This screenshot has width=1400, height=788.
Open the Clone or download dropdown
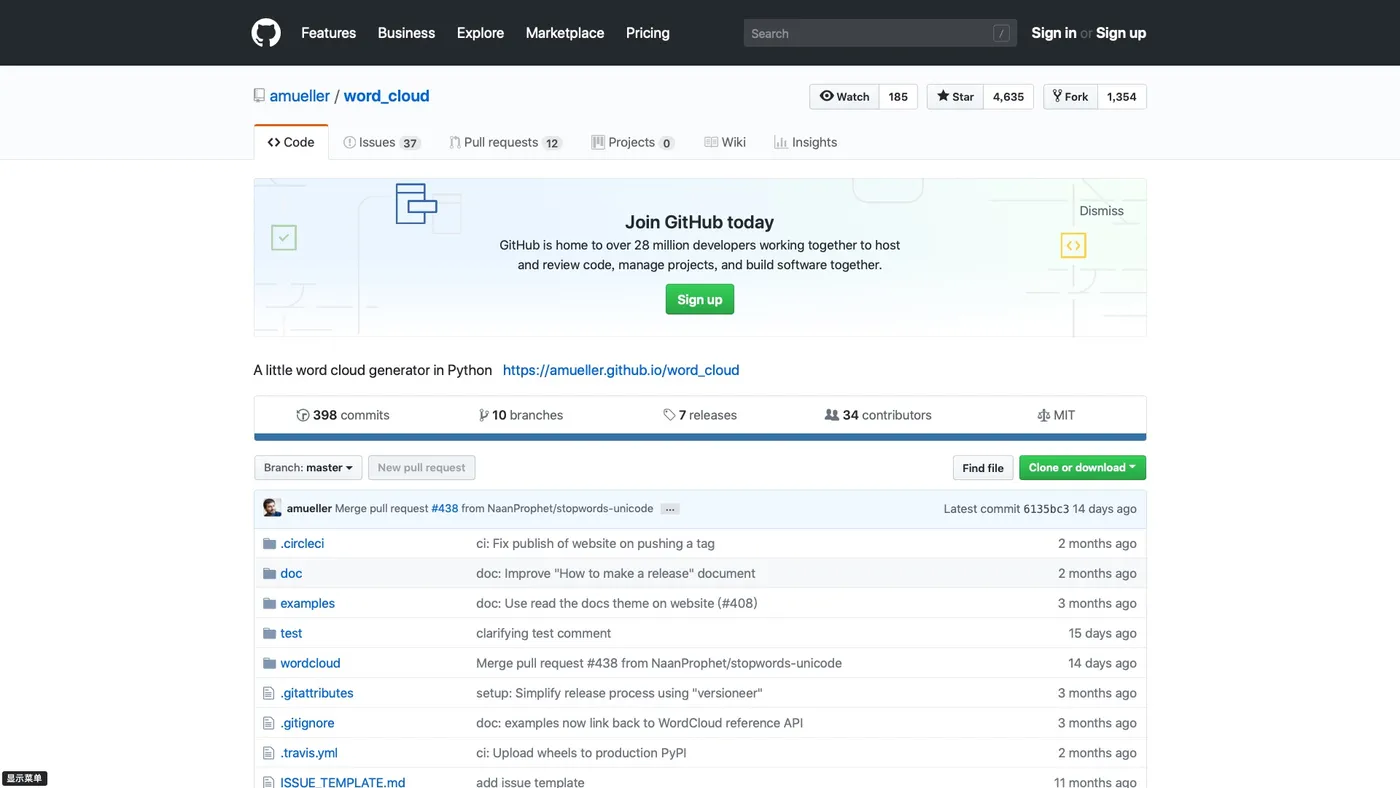tap(1082, 468)
